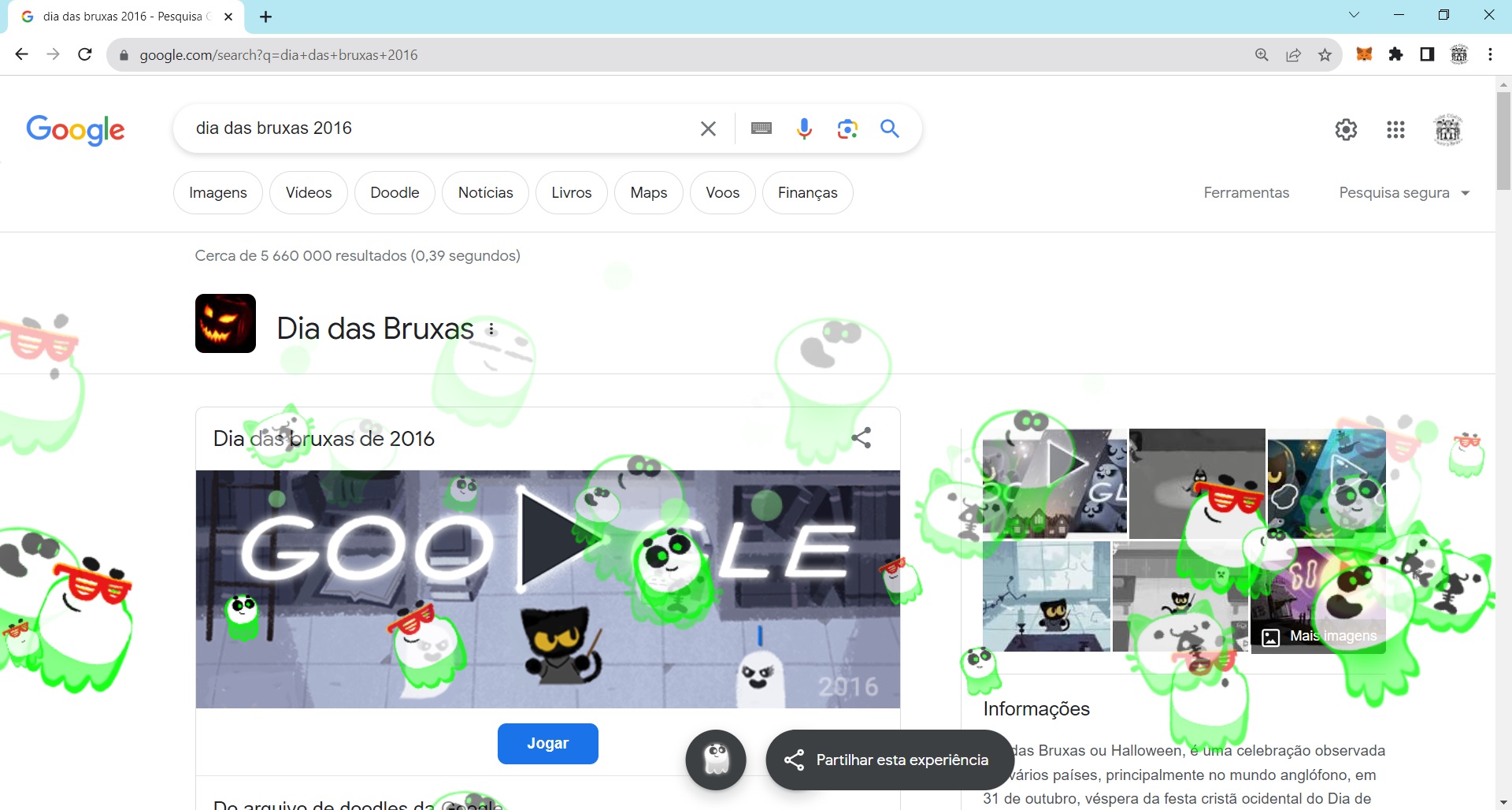The image size is (1512, 810).
Task: Clear the search box text
Action: [708, 128]
